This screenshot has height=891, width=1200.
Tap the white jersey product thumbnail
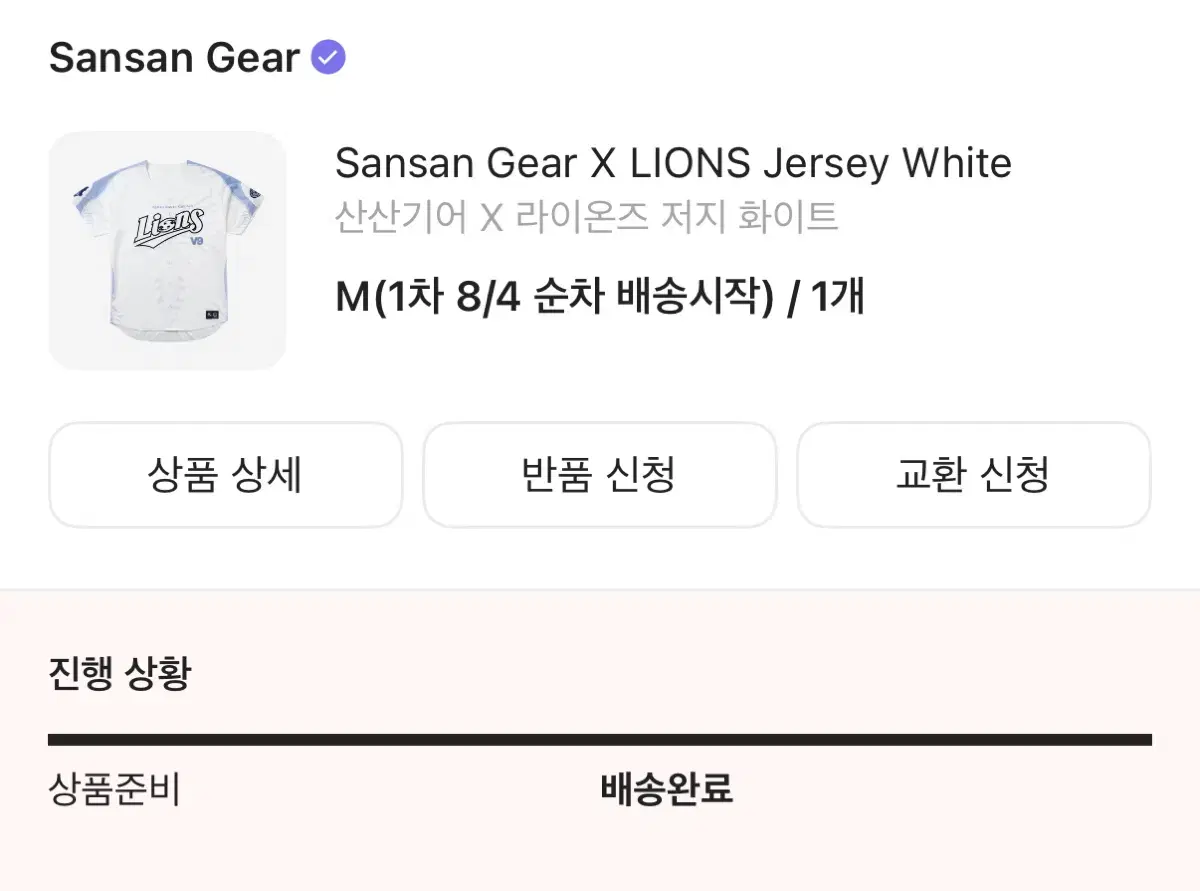[x=167, y=251]
